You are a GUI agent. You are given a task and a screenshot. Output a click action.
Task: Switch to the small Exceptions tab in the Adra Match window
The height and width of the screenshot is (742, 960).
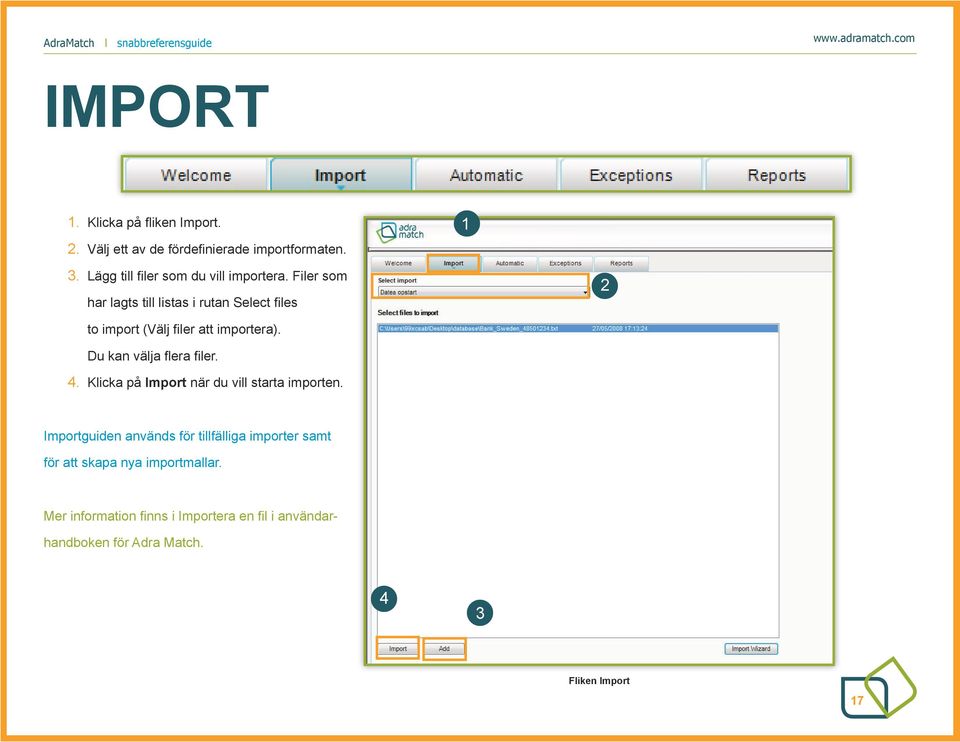pyautogui.click(x=565, y=263)
